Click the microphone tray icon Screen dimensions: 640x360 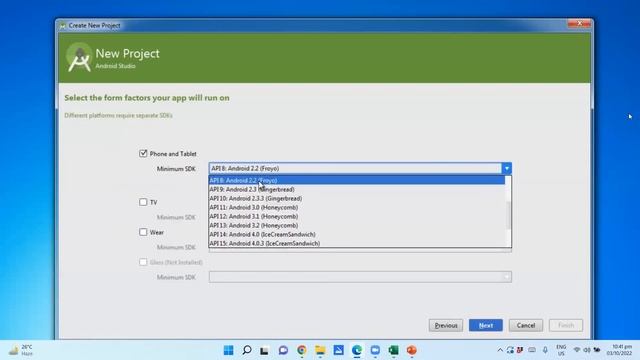[x=545, y=350]
